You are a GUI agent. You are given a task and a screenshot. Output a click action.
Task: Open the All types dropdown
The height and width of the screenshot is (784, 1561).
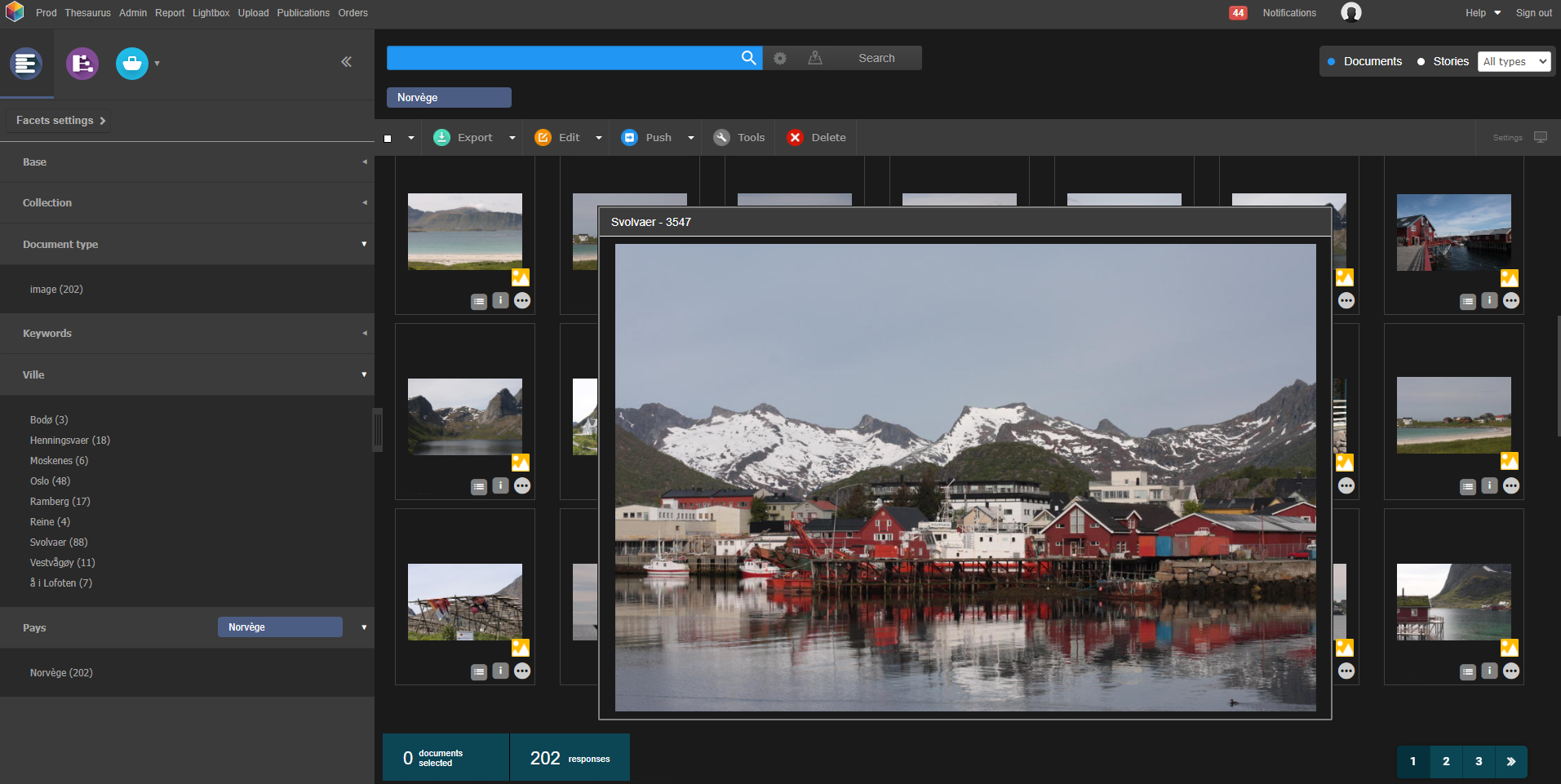(x=1514, y=61)
